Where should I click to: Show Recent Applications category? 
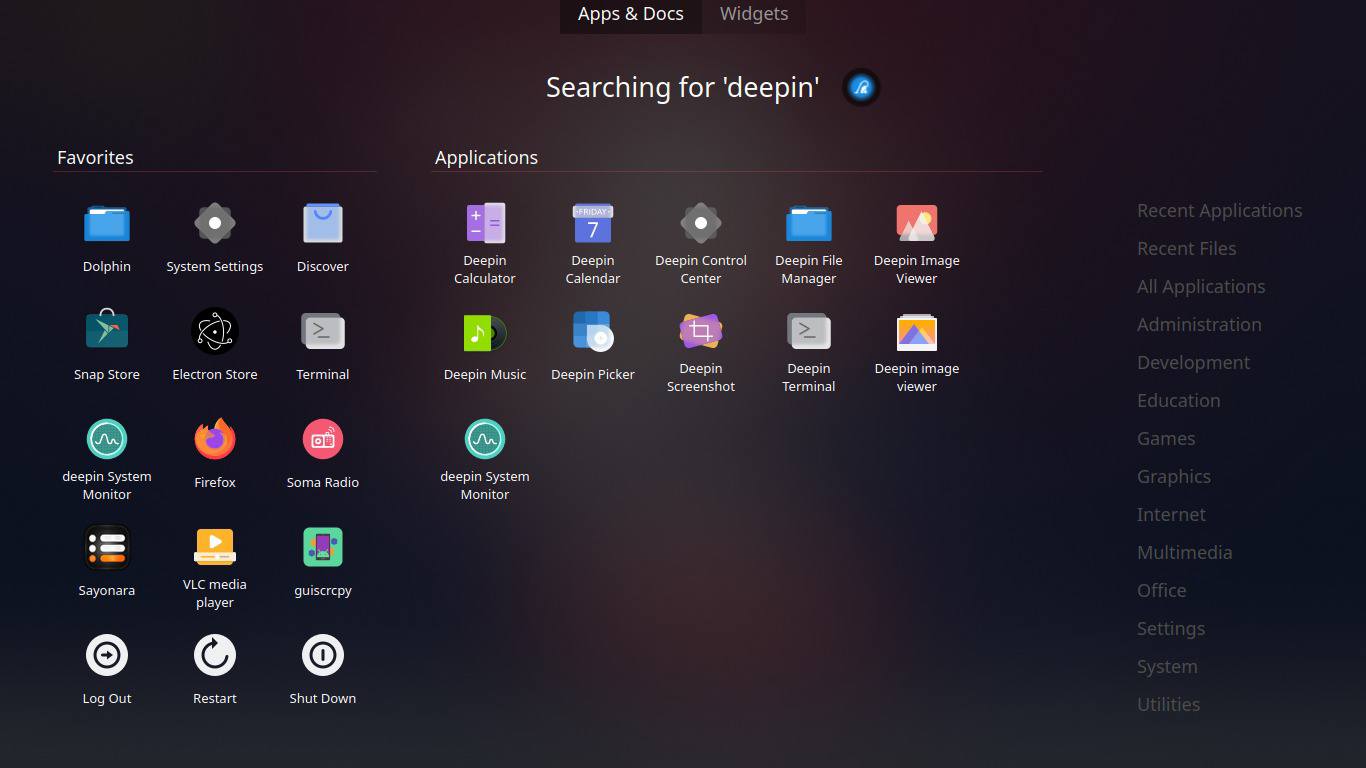(1219, 210)
